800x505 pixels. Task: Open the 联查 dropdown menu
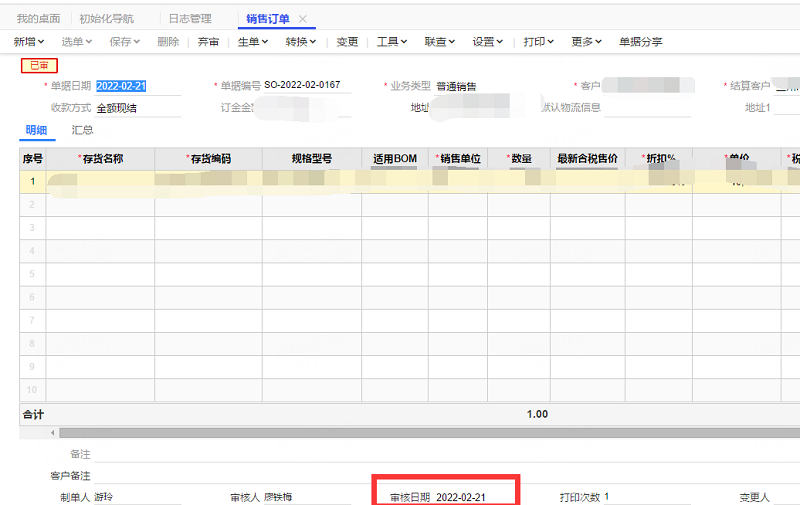tap(440, 42)
